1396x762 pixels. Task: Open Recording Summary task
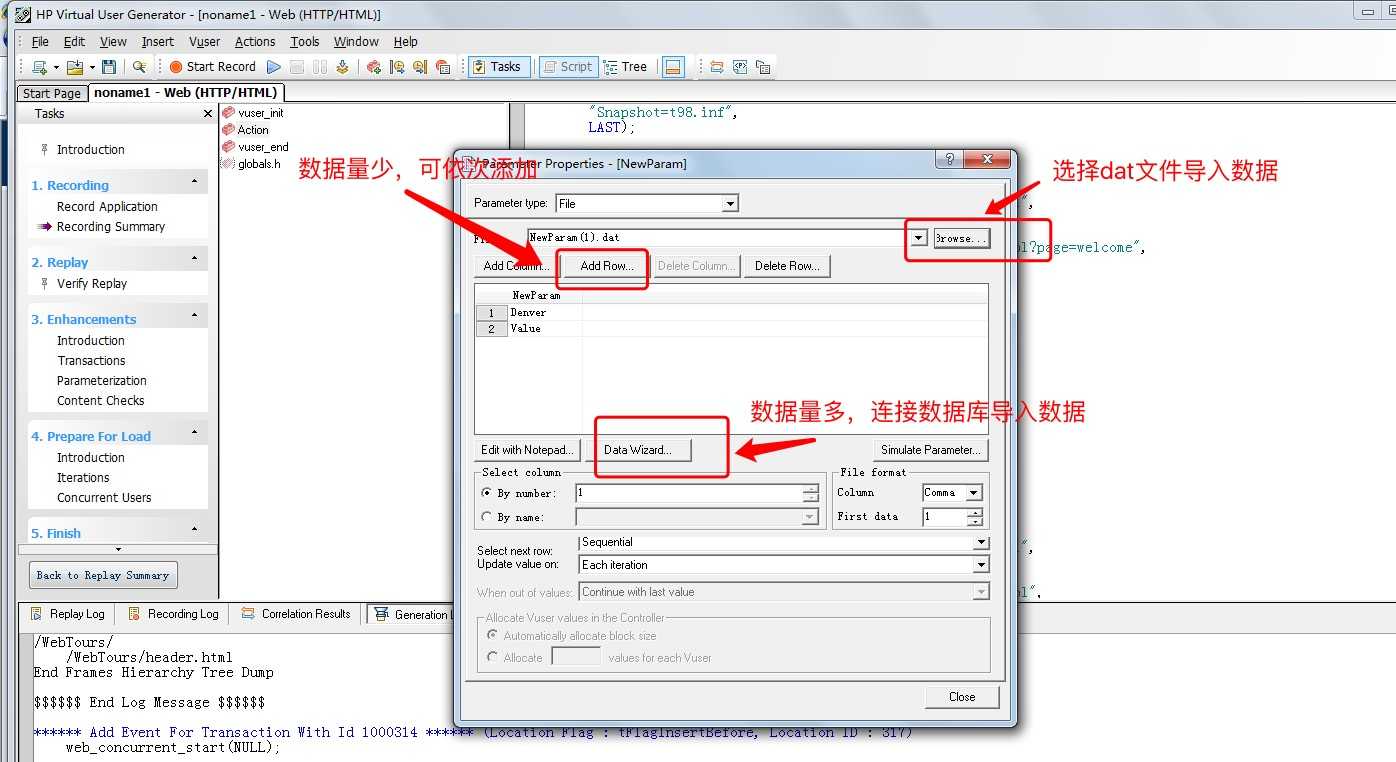(x=111, y=227)
